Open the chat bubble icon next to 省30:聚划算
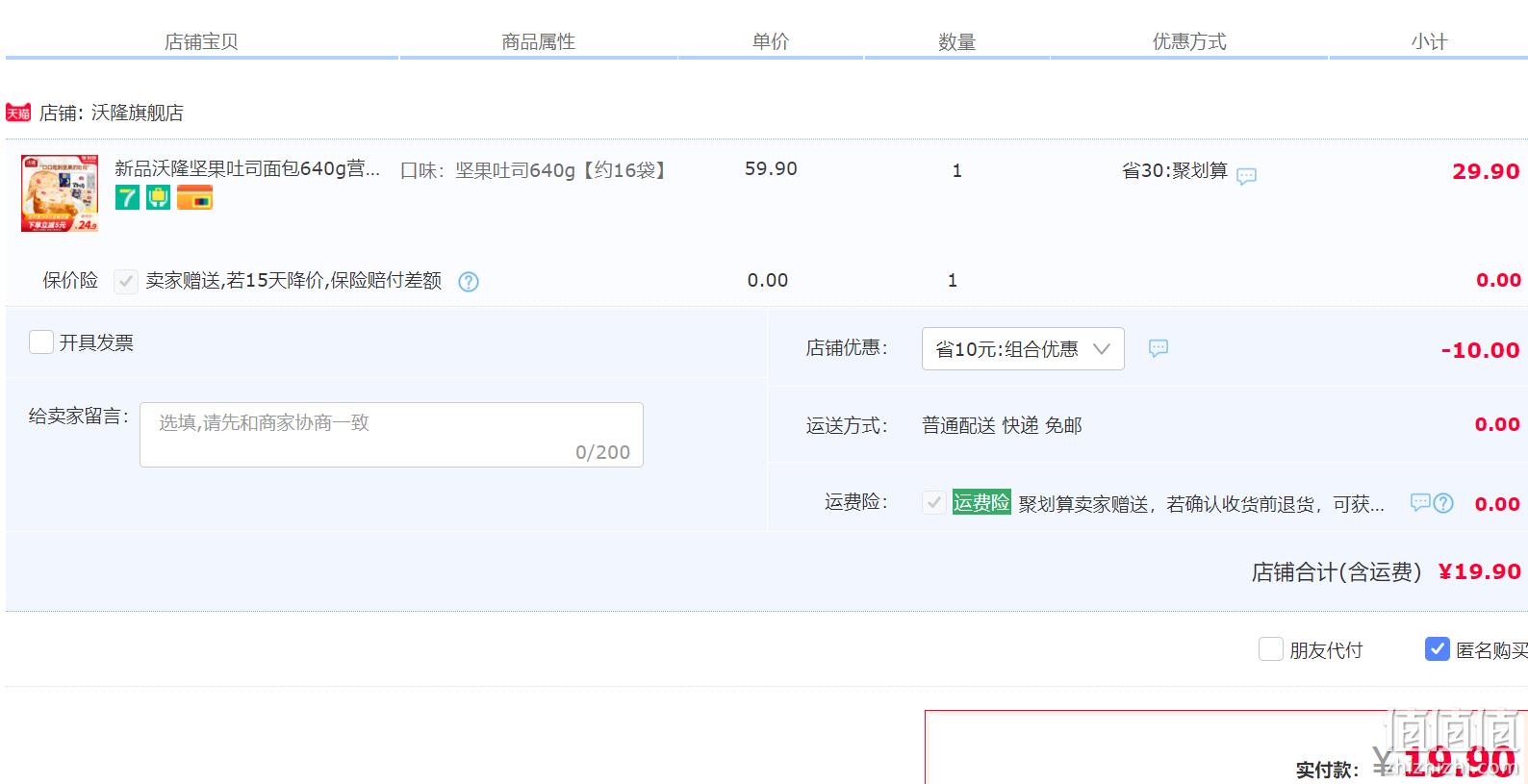This screenshot has height=784, width=1528. click(1246, 176)
